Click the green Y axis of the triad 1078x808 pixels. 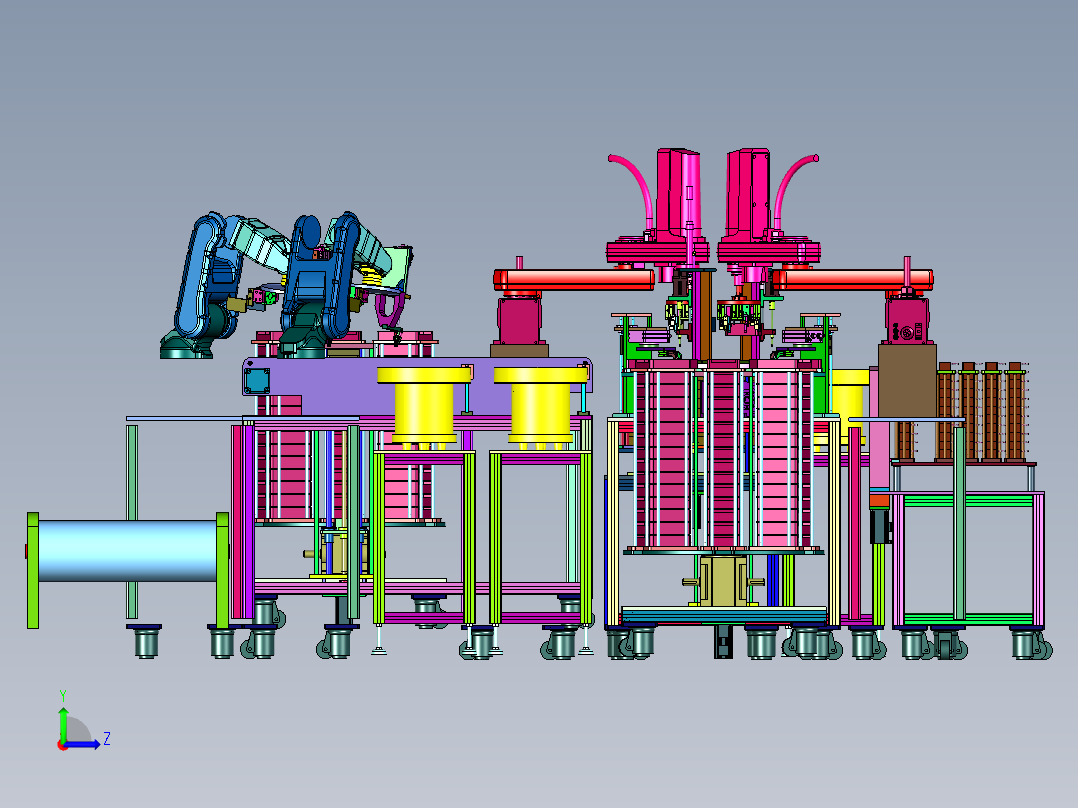[63, 723]
